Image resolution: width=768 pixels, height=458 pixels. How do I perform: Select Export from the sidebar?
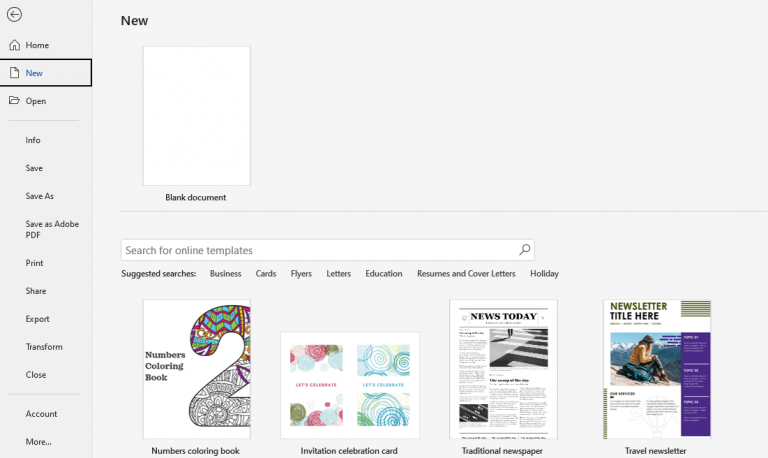coord(37,319)
